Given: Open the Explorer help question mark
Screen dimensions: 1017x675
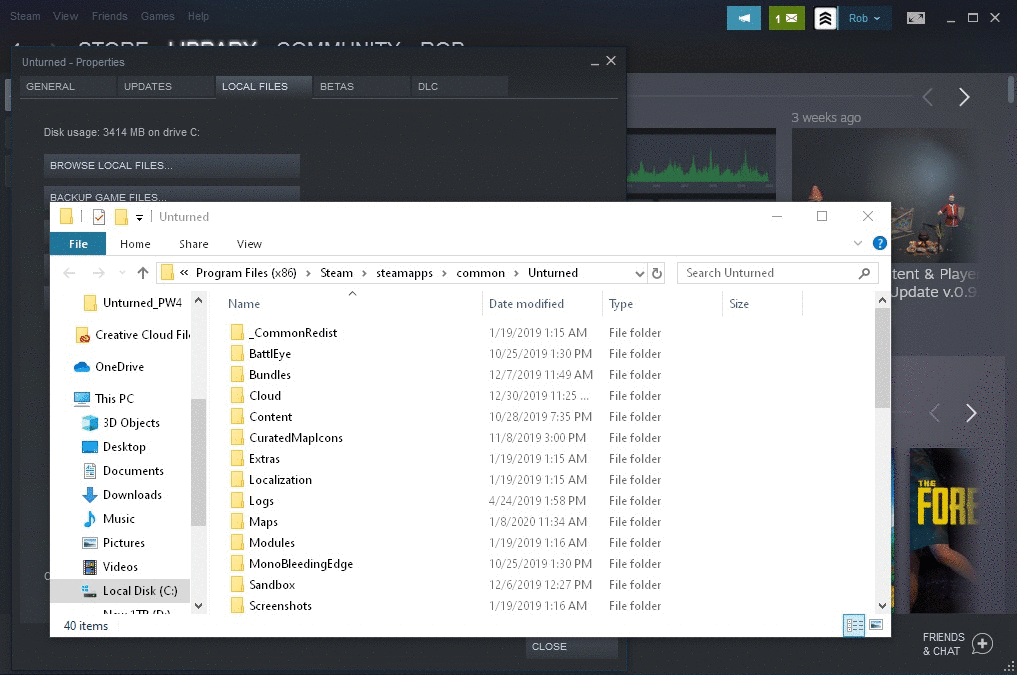Looking at the screenshot, I should (x=879, y=243).
